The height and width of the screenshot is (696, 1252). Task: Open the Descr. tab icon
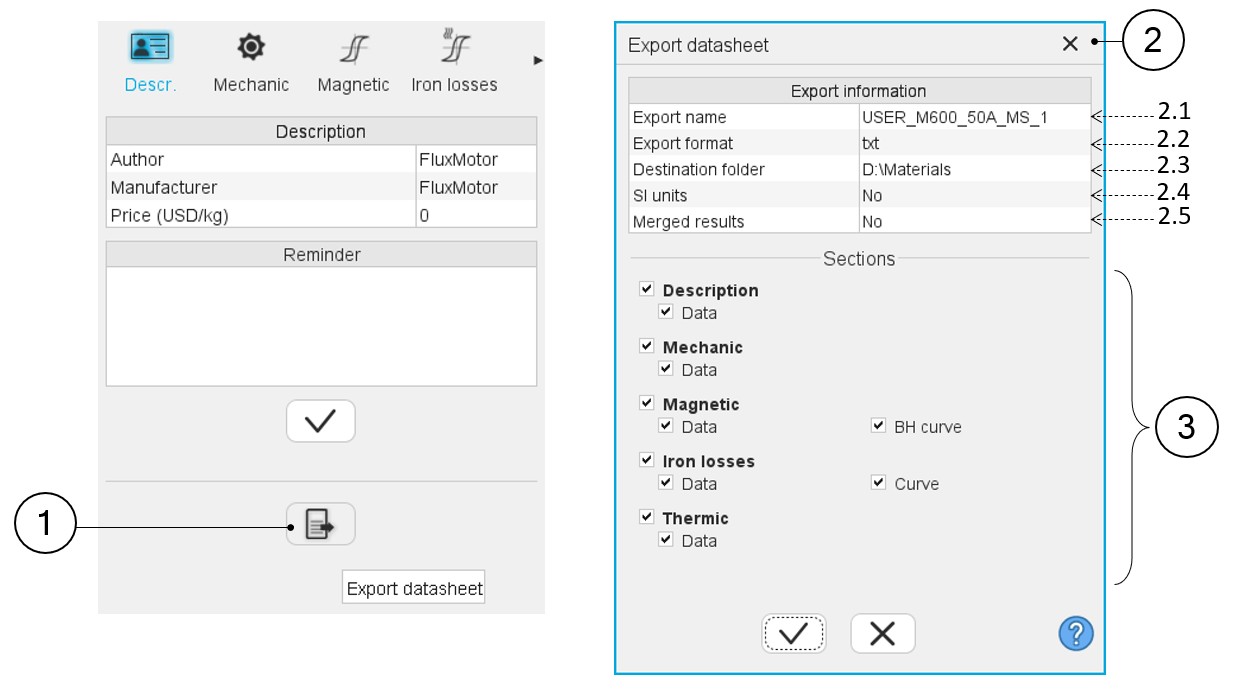[150, 47]
